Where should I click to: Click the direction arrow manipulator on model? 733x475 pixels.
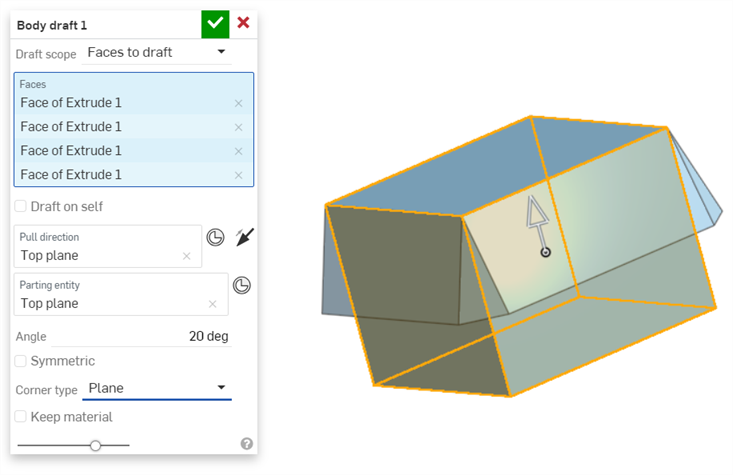(538, 225)
